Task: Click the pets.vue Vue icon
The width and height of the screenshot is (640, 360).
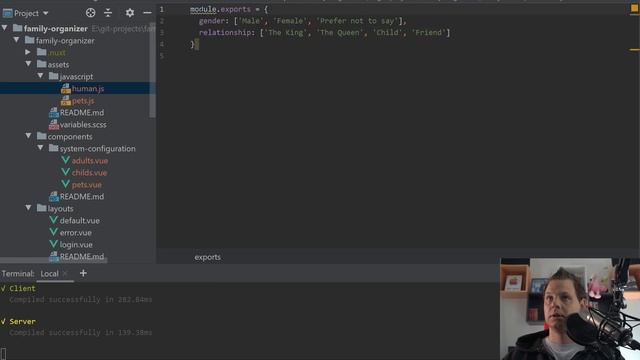Action: [x=65, y=184]
